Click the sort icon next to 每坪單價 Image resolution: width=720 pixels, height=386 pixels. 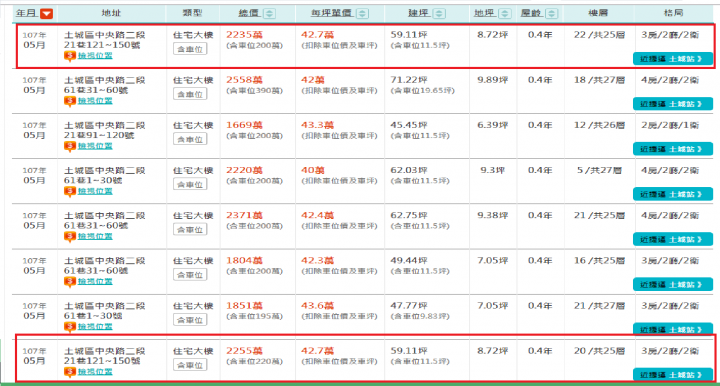pyautogui.click(x=362, y=14)
